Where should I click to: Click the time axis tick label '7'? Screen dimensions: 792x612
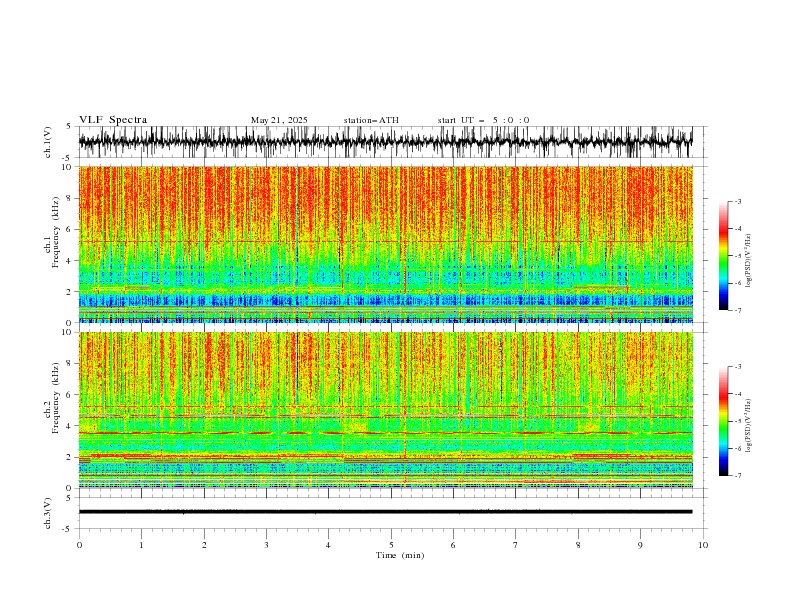516,545
